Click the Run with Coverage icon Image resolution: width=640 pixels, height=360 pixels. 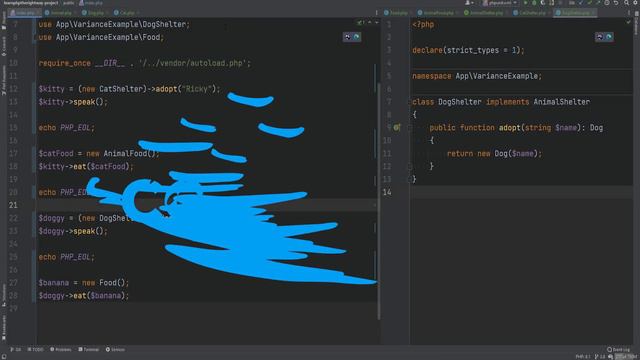pyautogui.click(x=543, y=3)
